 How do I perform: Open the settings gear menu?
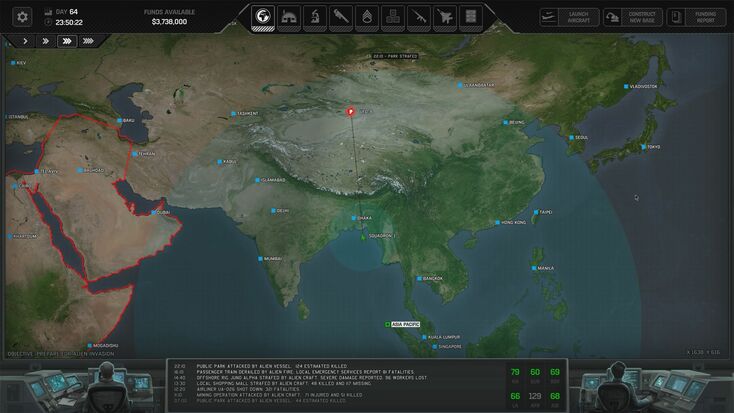(x=22, y=17)
